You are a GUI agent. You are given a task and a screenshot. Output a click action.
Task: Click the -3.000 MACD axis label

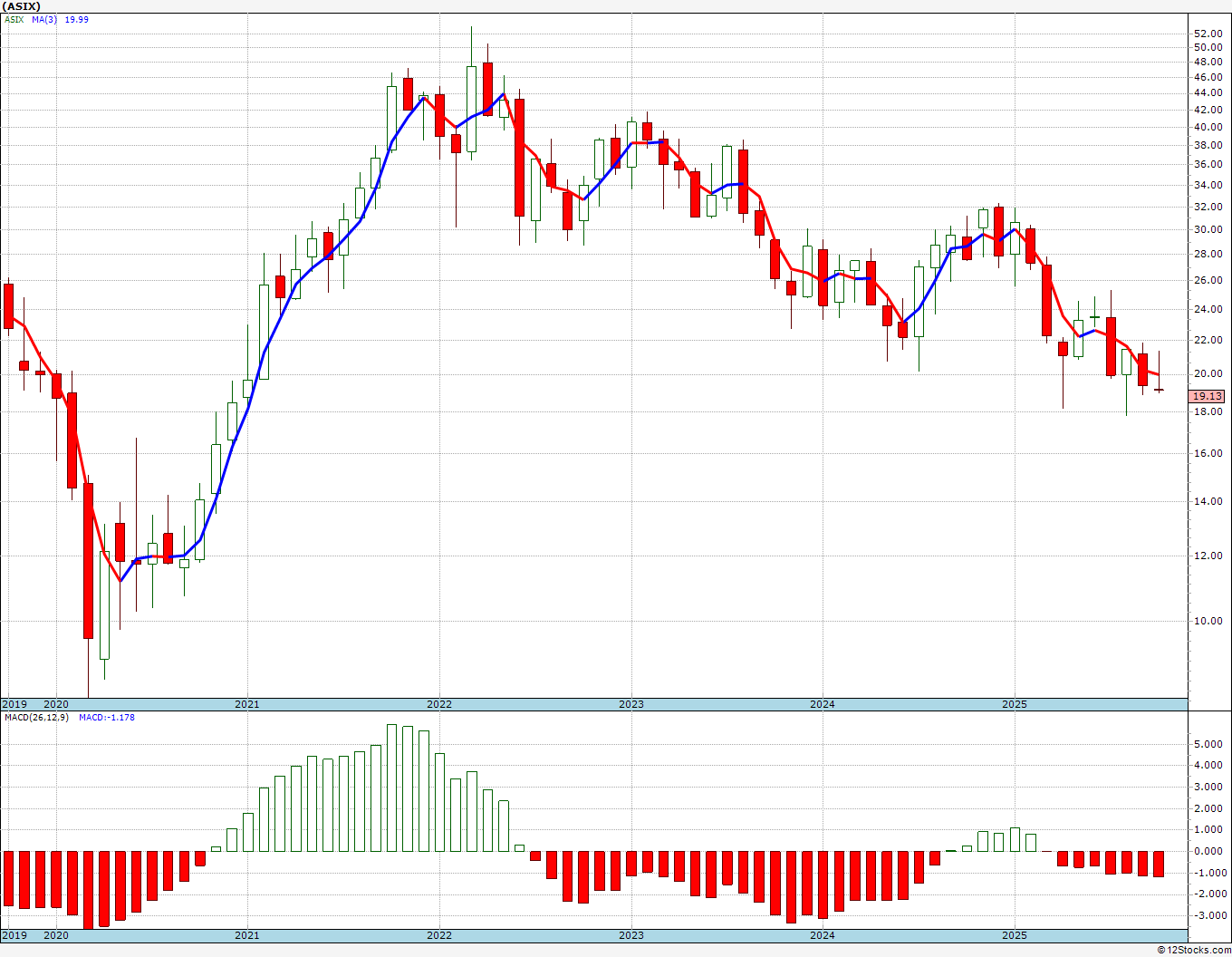tap(1208, 916)
